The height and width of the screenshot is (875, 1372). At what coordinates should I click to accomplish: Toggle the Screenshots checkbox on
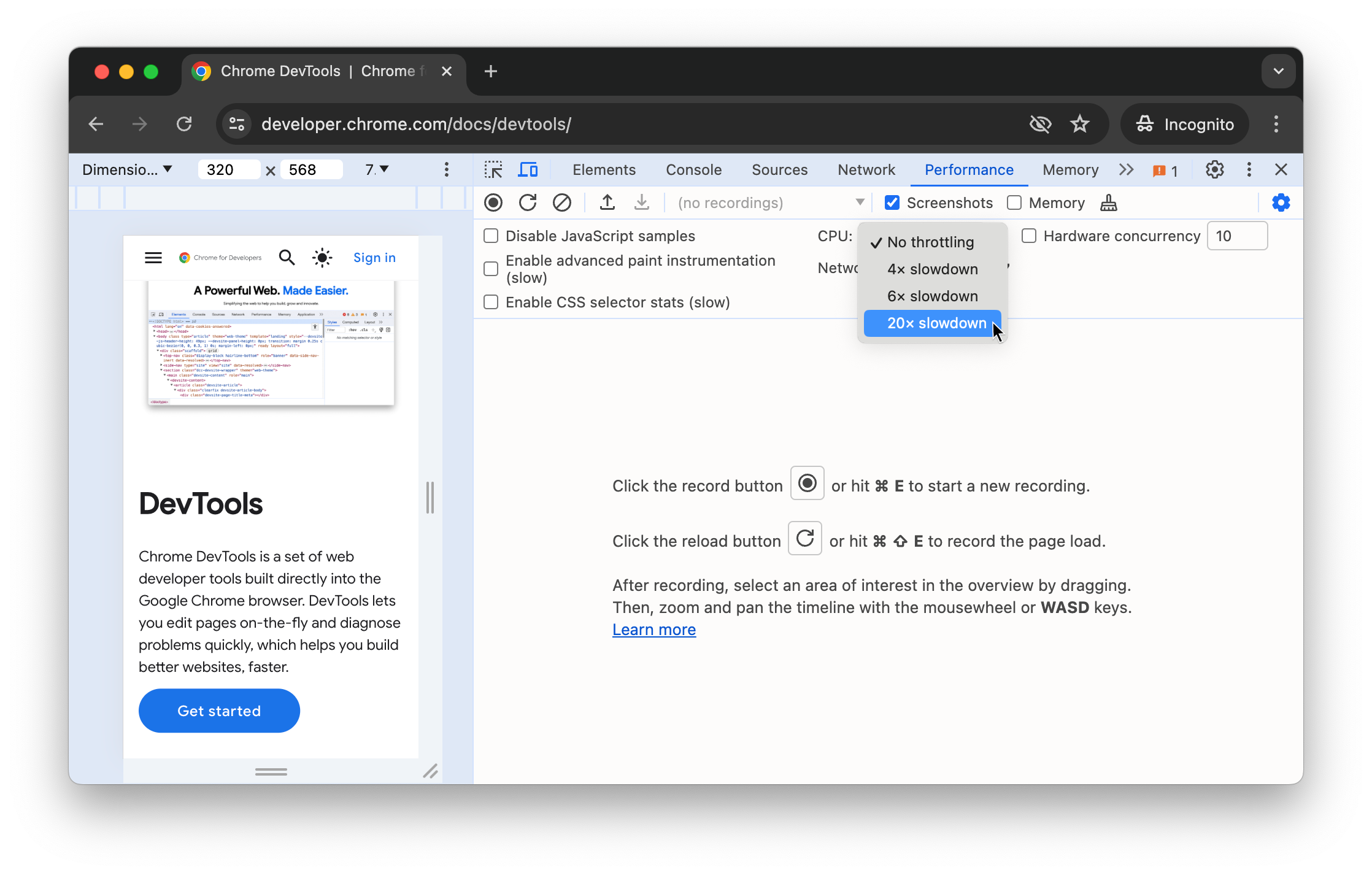[893, 202]
